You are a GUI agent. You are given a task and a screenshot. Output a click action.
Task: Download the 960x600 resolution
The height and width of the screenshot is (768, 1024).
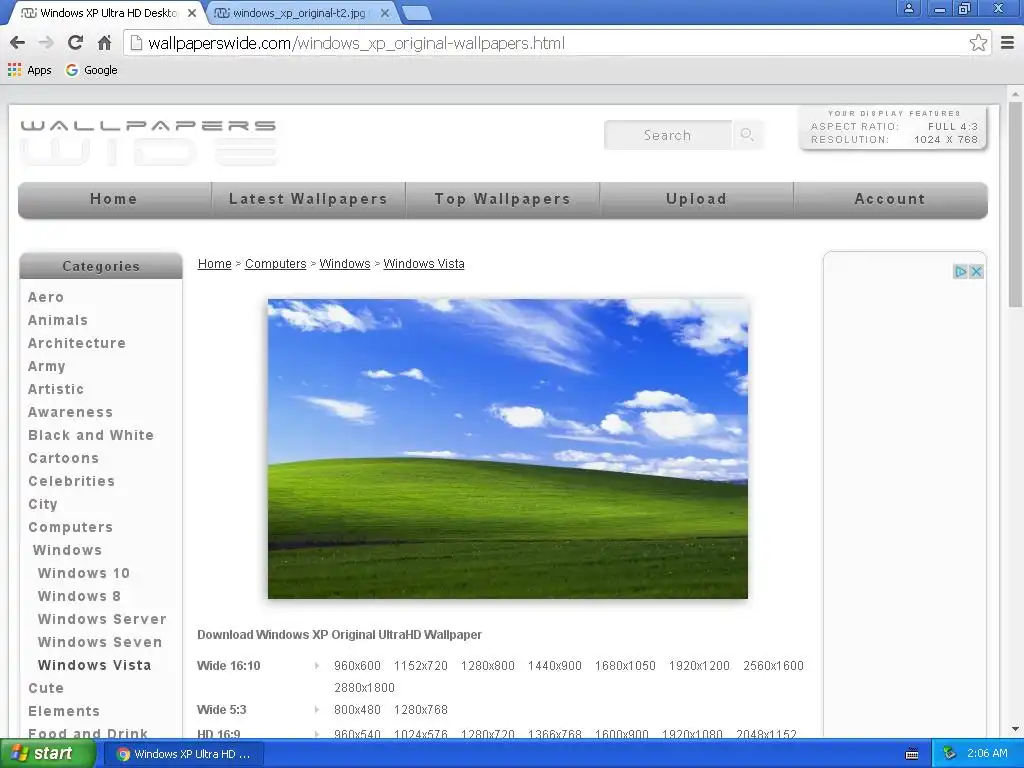tap(357, 666)
